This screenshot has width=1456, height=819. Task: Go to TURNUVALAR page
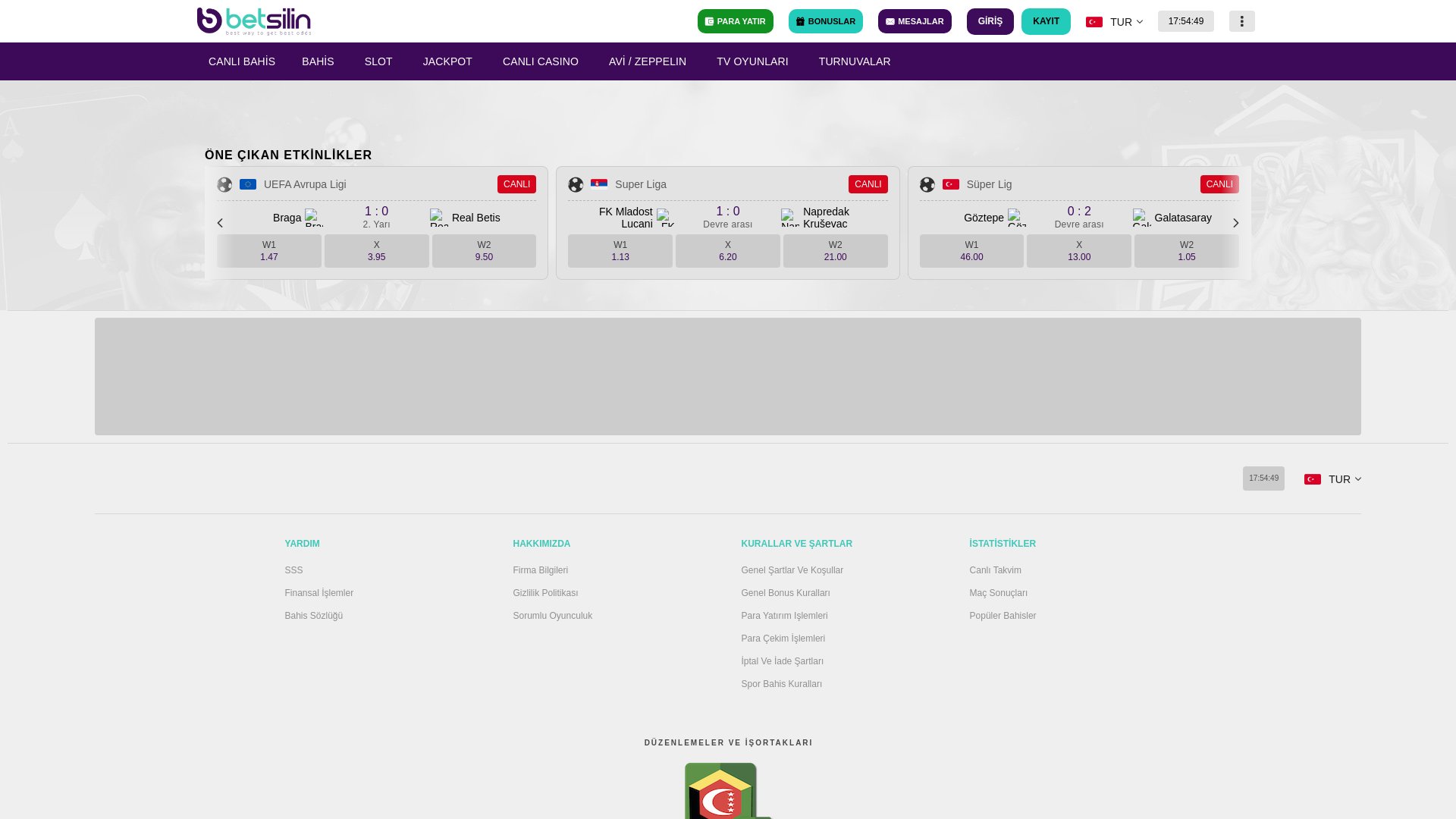[855, 61]
